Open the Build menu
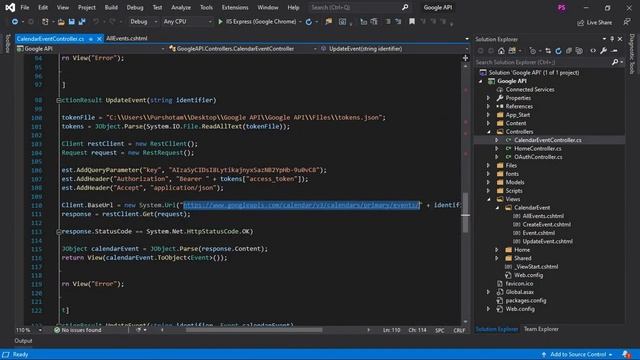Image resolution: width=640 pixels, height=360 pixels. 111,7
